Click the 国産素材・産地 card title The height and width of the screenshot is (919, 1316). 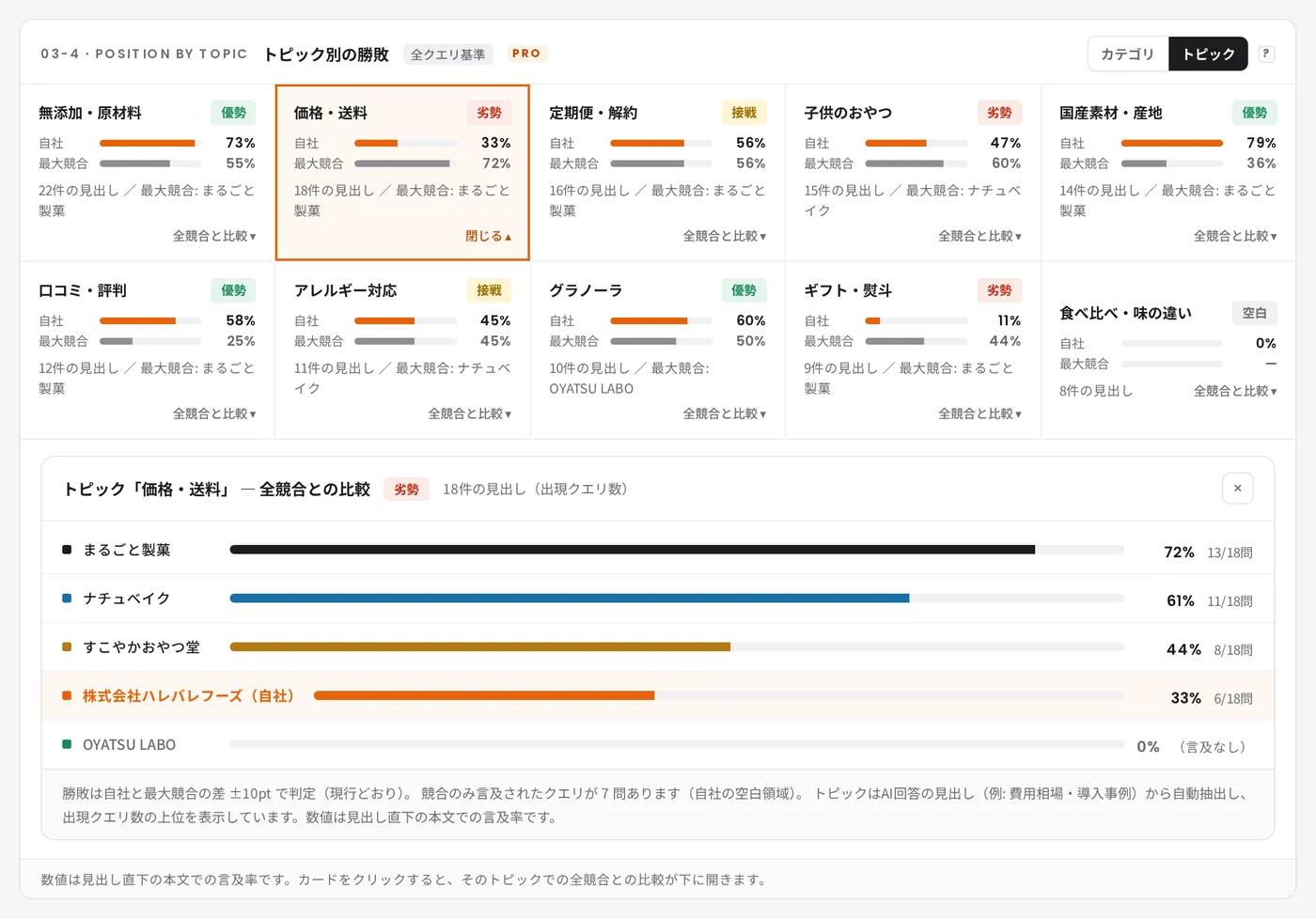coord(1111,113)
